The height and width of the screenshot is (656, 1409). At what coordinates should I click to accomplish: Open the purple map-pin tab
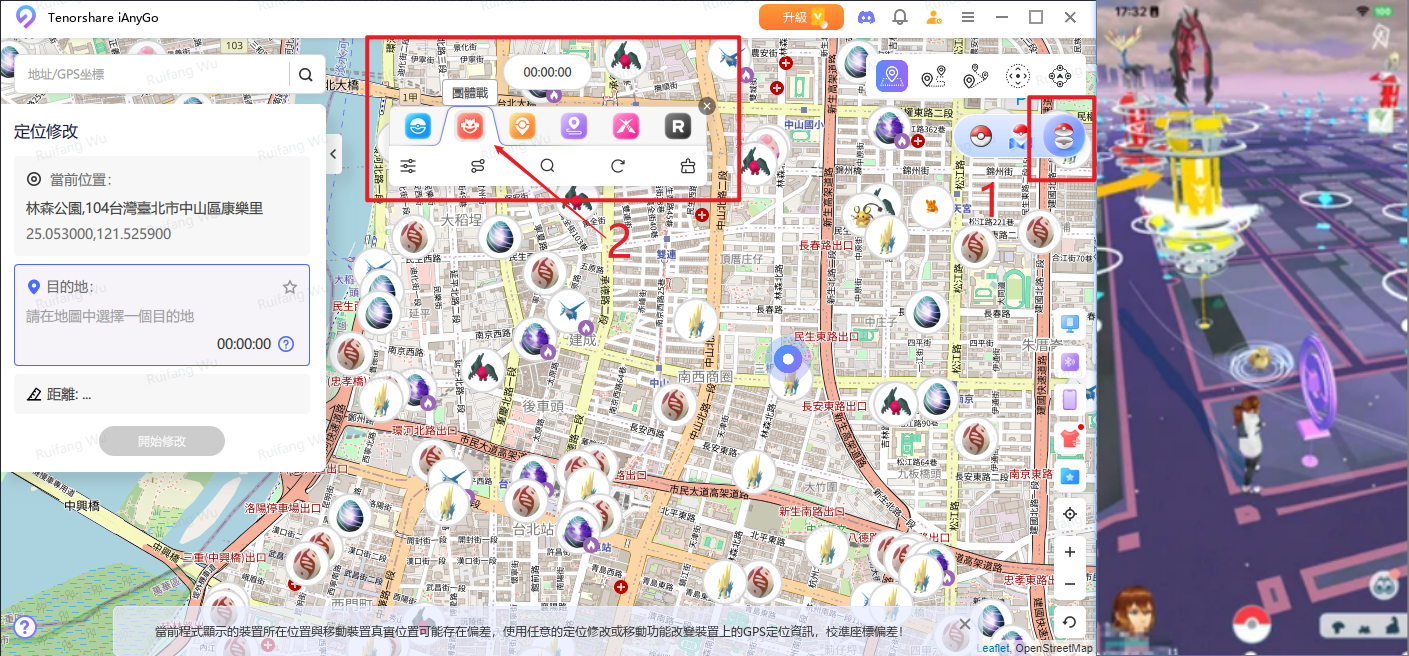coord(574,126)
